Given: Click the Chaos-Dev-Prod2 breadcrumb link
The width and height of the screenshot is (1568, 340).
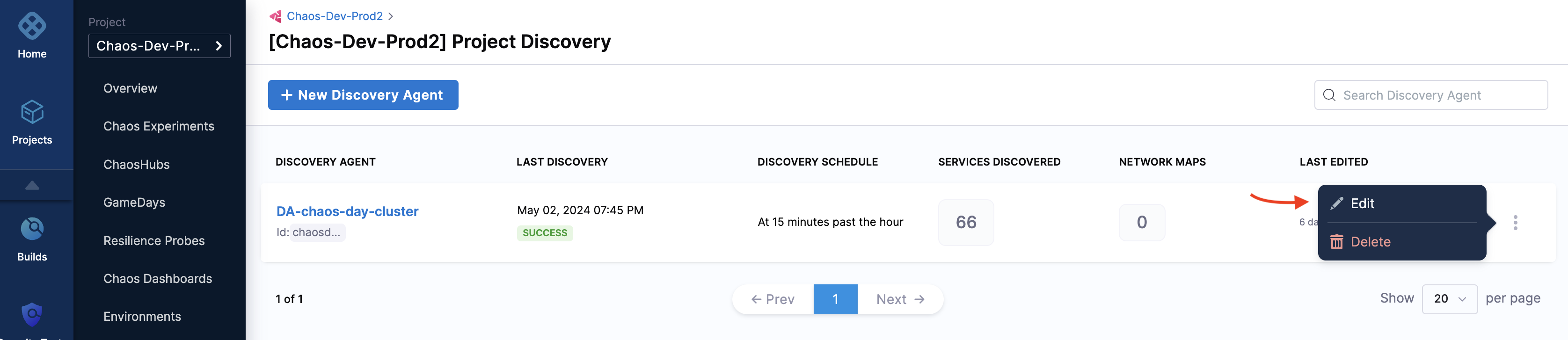Looking at the screenshot, I should click(x=334, y=16).
